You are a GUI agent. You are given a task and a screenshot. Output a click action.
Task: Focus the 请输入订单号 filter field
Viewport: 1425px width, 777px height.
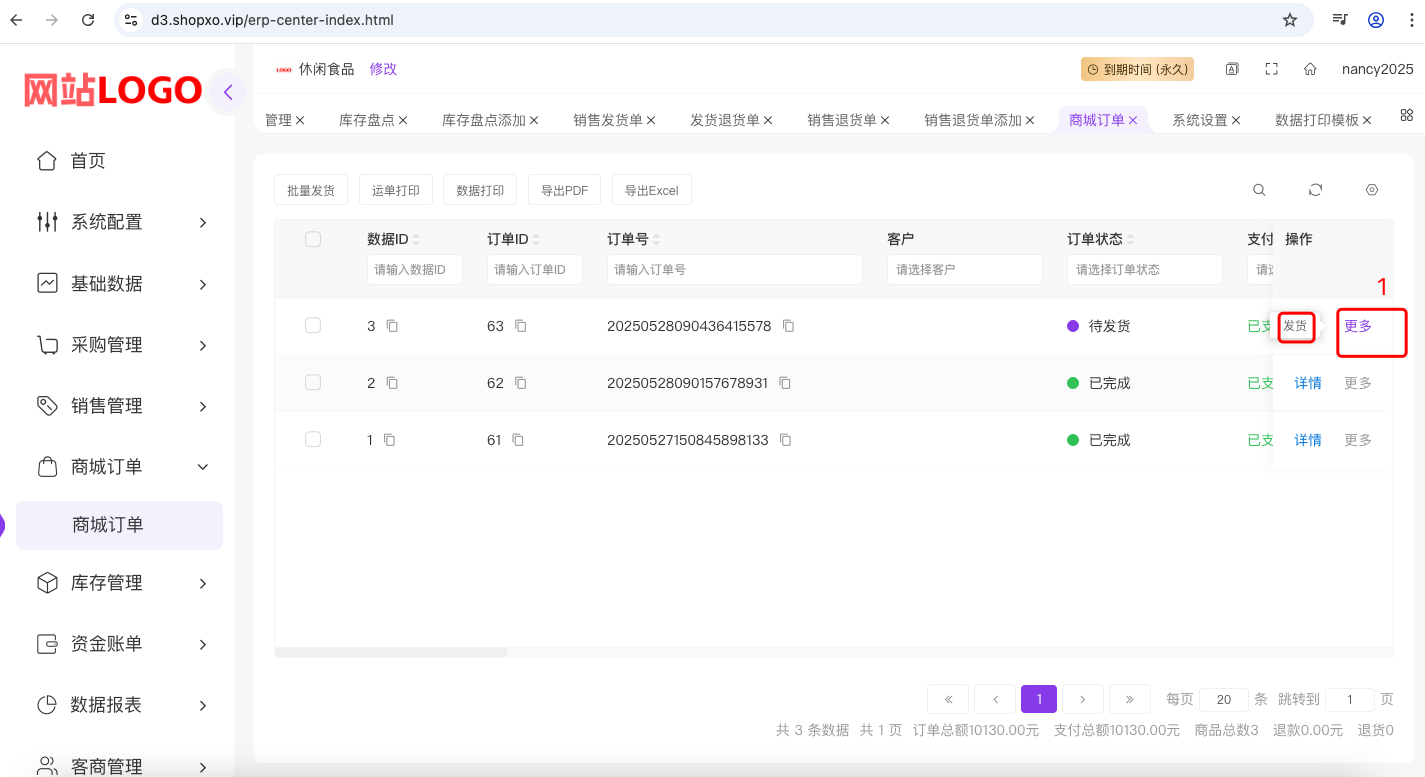[735, 269]
